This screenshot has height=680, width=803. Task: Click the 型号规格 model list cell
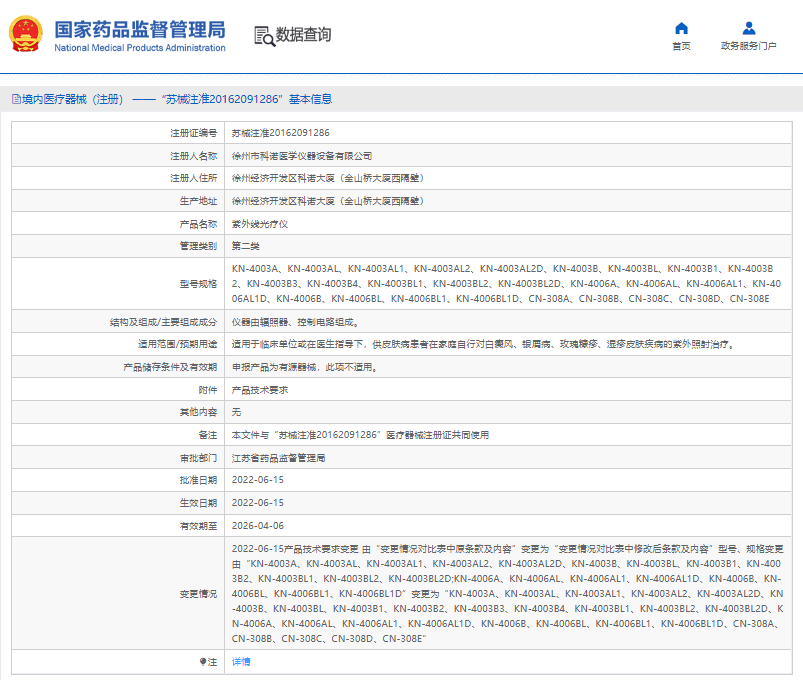pos(508,284)
